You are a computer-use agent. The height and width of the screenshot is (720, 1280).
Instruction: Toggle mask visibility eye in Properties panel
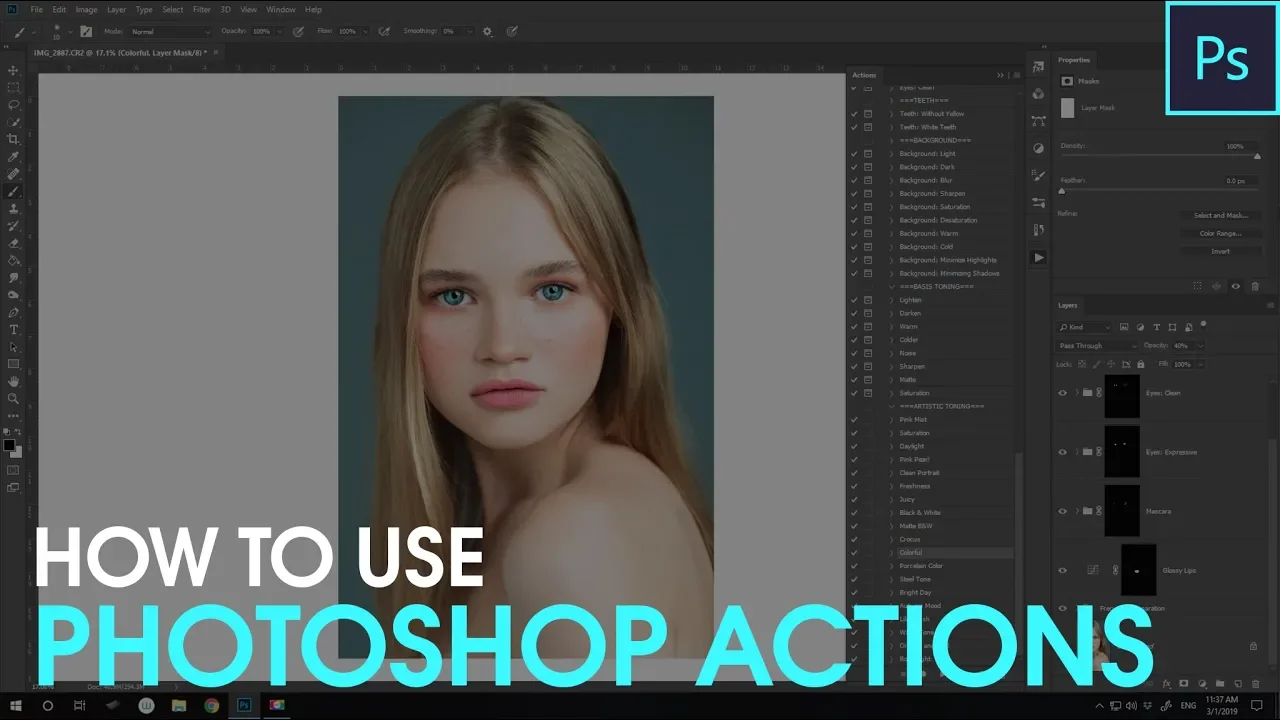(x=1235, y=286)
